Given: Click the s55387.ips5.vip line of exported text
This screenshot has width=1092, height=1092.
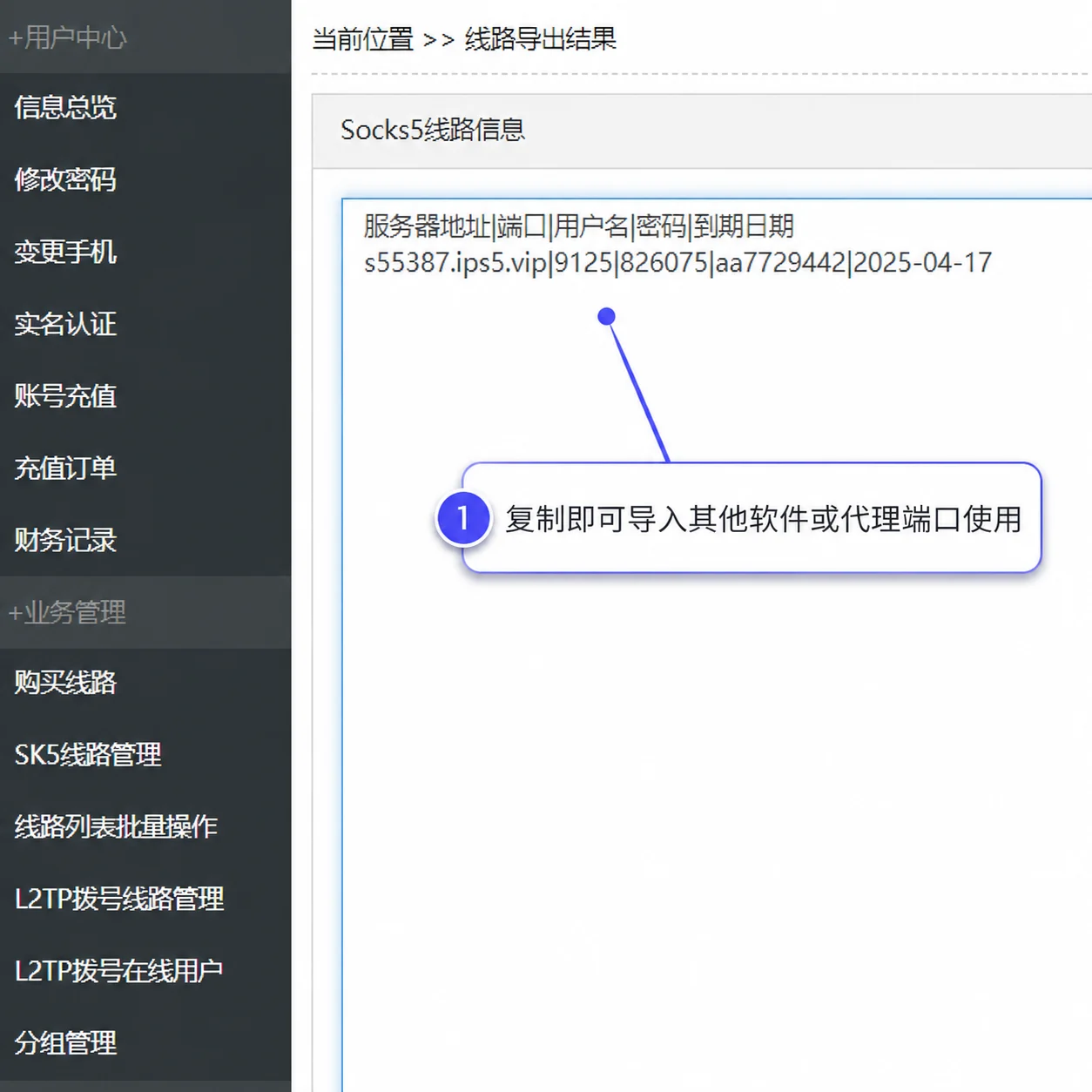Looking at the screenshot, I should [677, 263].
